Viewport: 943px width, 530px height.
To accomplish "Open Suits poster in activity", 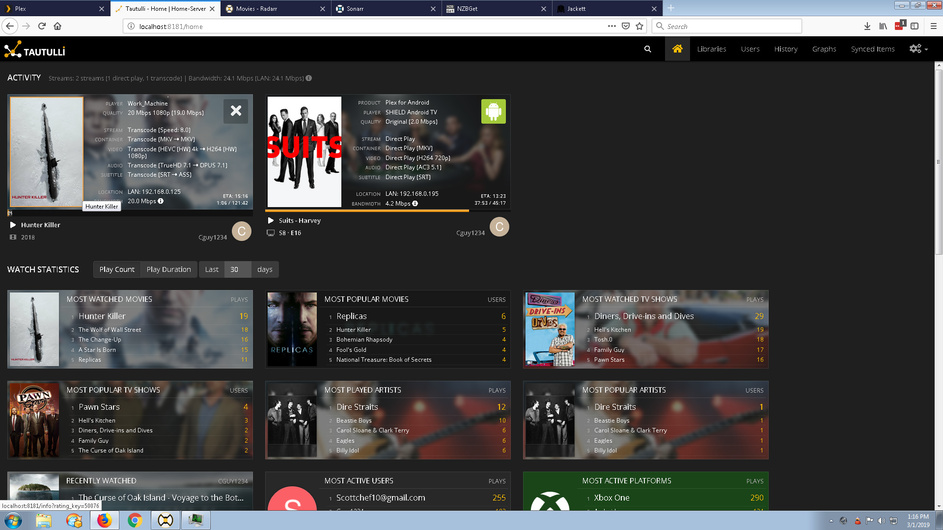I will point(304,152).
